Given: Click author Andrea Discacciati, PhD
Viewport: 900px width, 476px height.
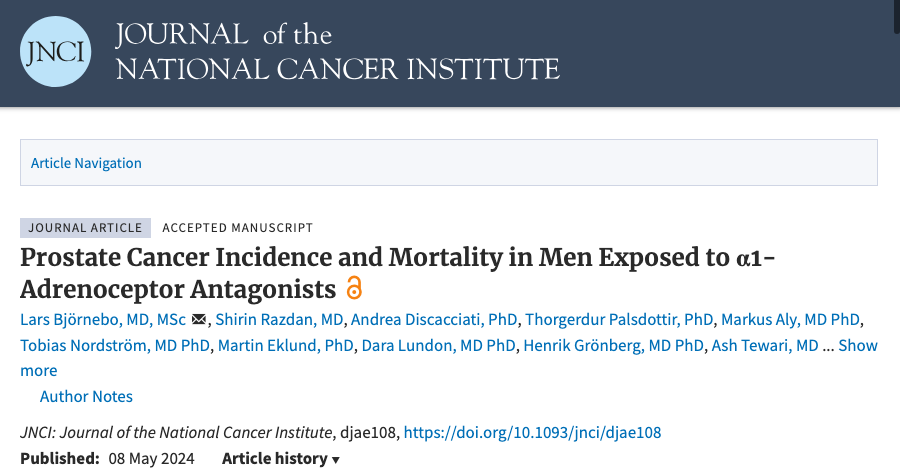Looking at the screenshot, I should (x=434, y=319).
